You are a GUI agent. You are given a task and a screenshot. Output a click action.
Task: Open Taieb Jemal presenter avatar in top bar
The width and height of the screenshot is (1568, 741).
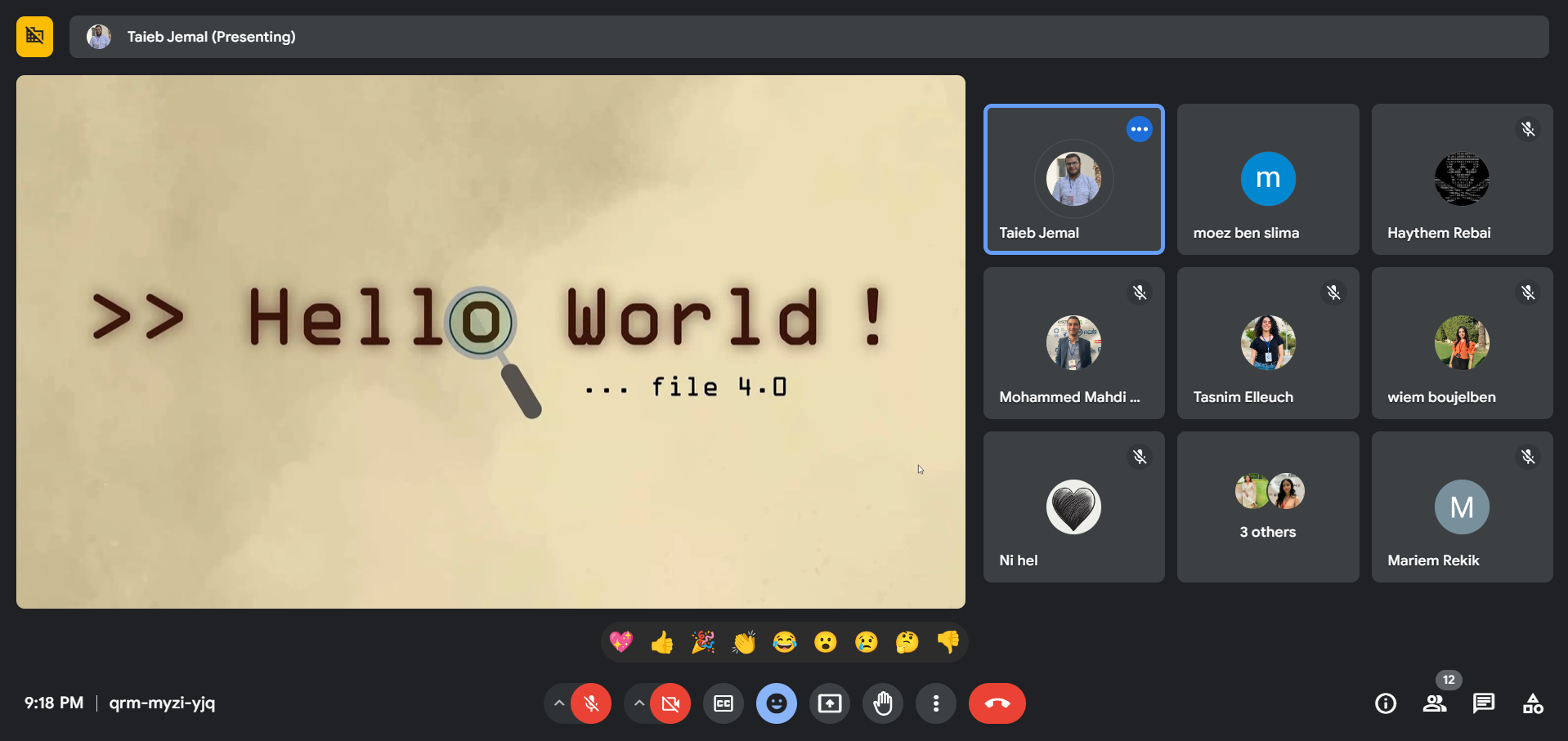coord(99,36)
